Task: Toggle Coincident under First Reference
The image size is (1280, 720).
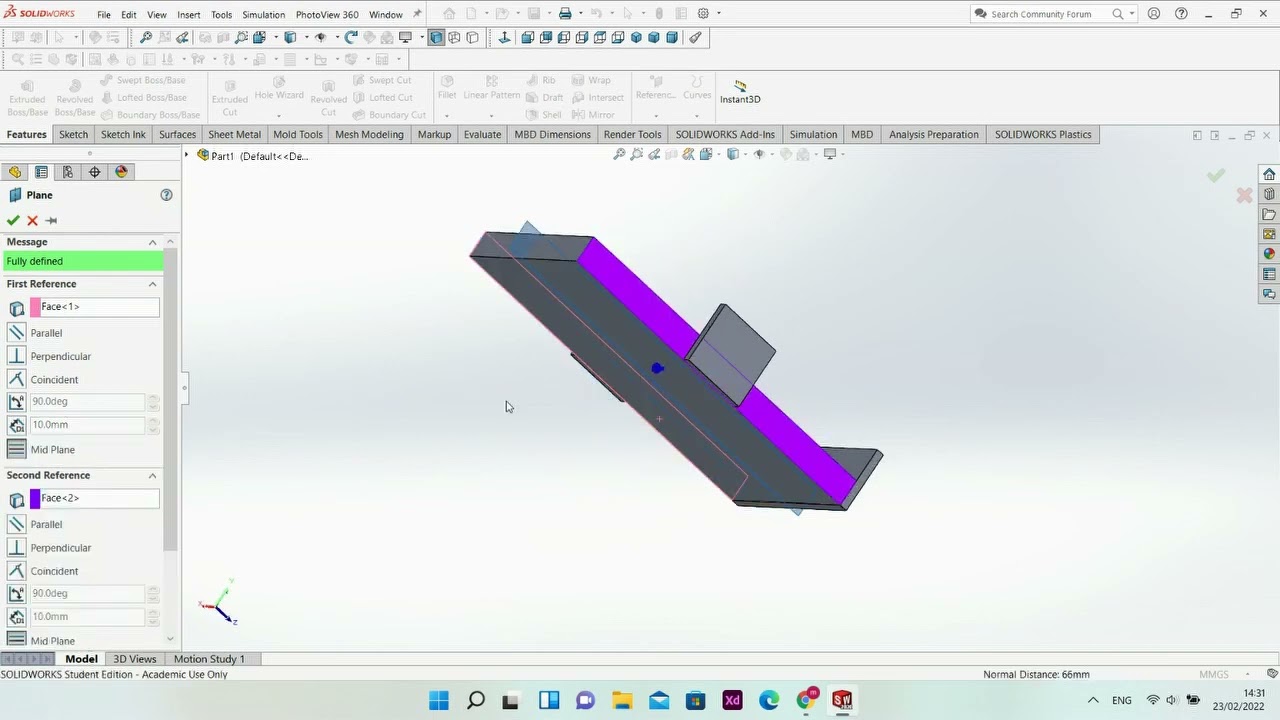Action: (x=16, y=380)
